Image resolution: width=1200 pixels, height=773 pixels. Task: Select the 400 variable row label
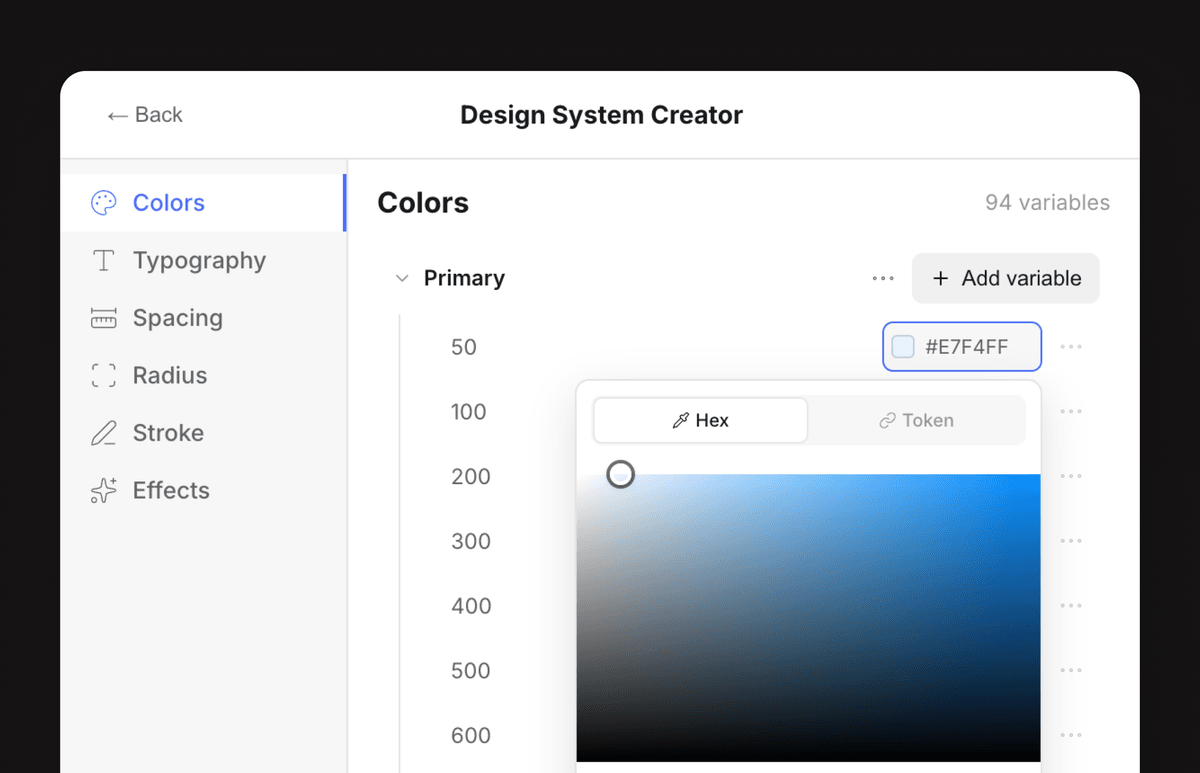(471, 606)
